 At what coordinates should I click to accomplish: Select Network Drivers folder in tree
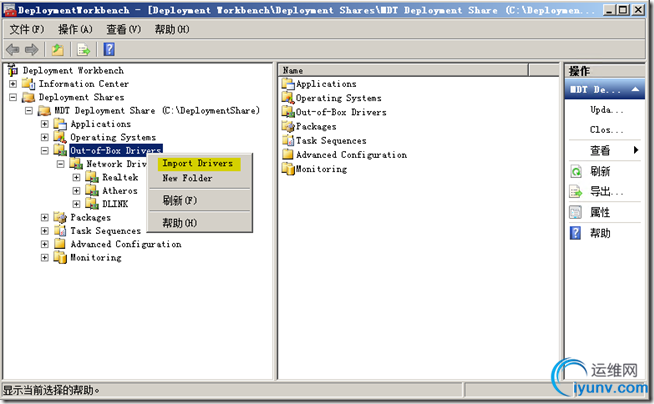coord(116,164)
